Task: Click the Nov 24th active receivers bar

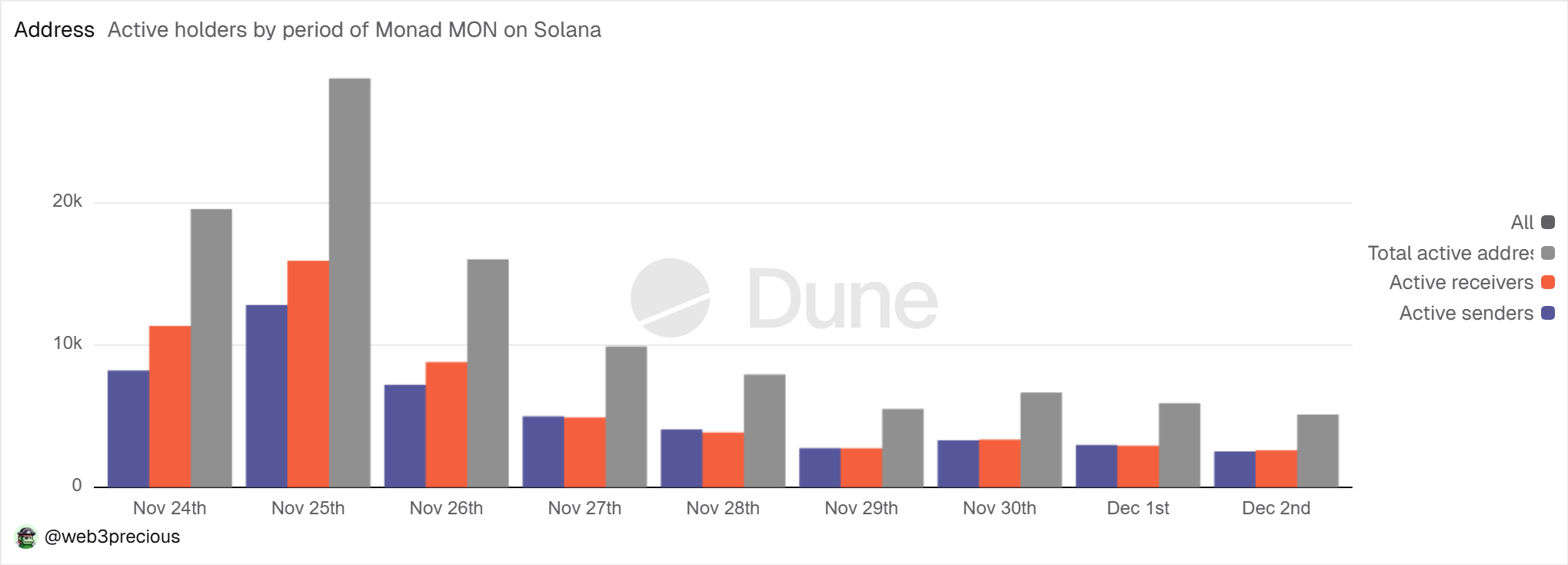Action: tap(170, 407)
